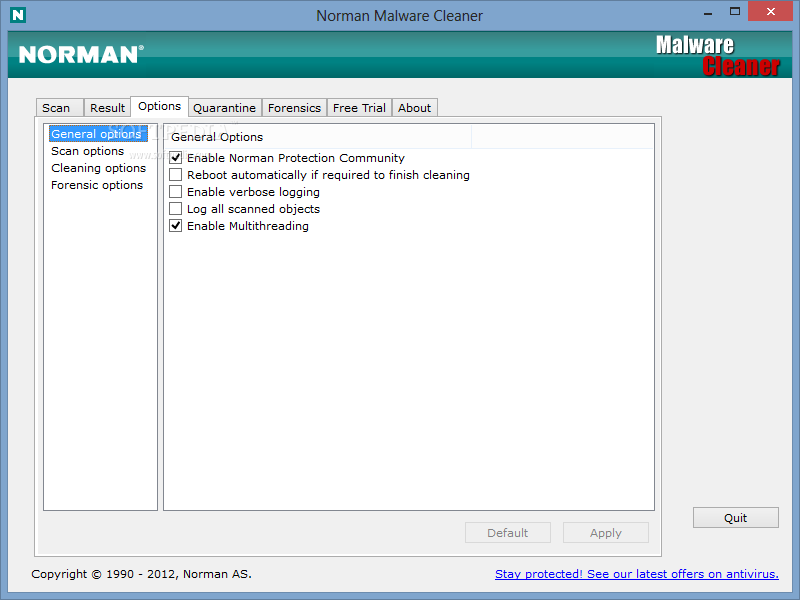This screenshot has height=600, width=800.
Task: Open the Stay protected antivirus offers link
Action: pos(637,574)
